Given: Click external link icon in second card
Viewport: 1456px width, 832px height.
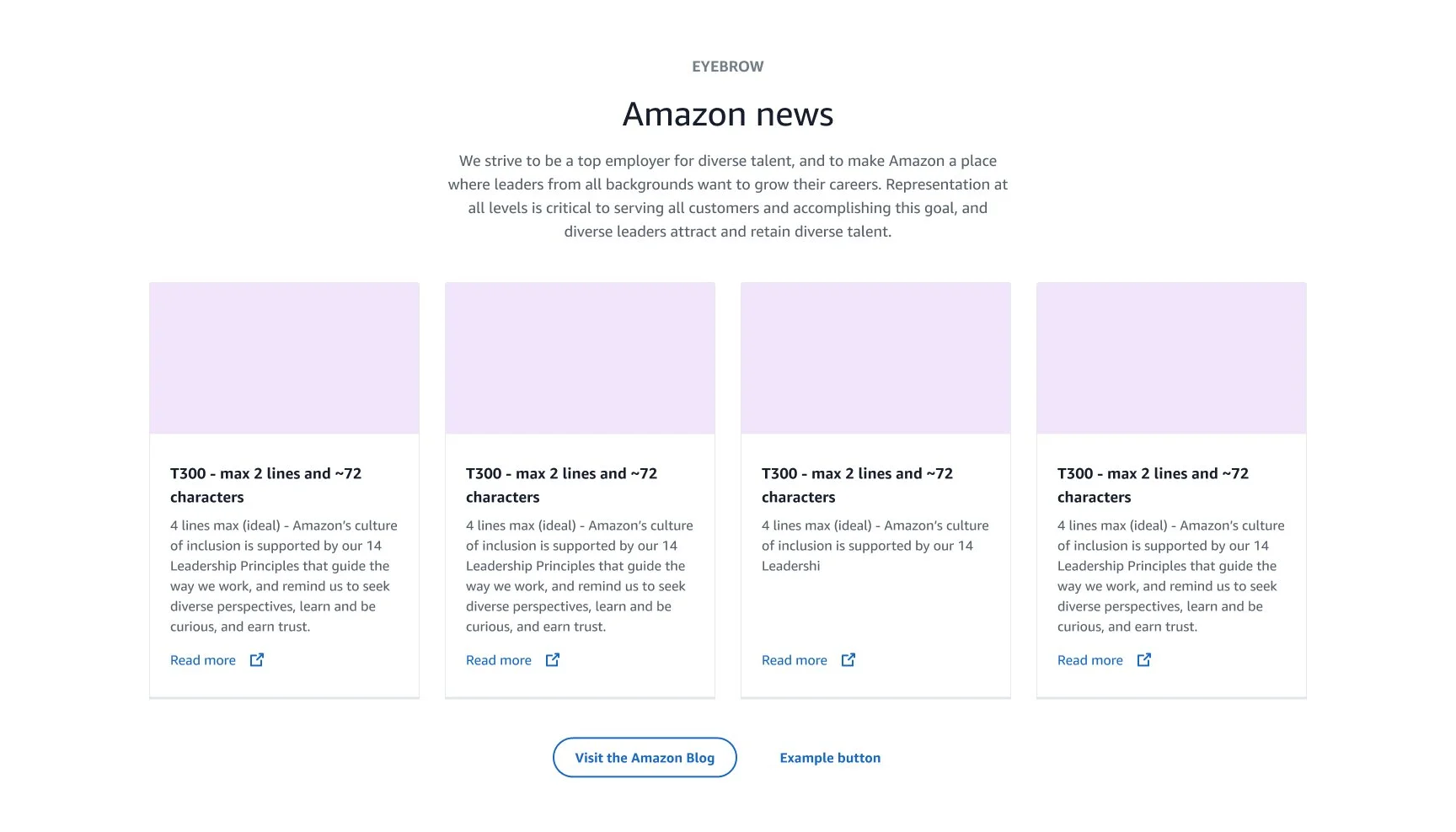Looking at the screenshot, I should 553,660.
